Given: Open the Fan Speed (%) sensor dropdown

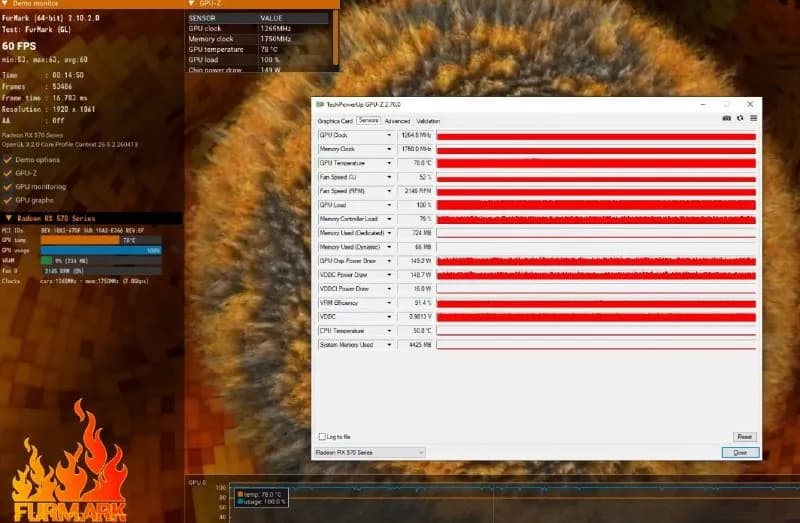Looking at the screenshot, I should (x=389, y=177).
